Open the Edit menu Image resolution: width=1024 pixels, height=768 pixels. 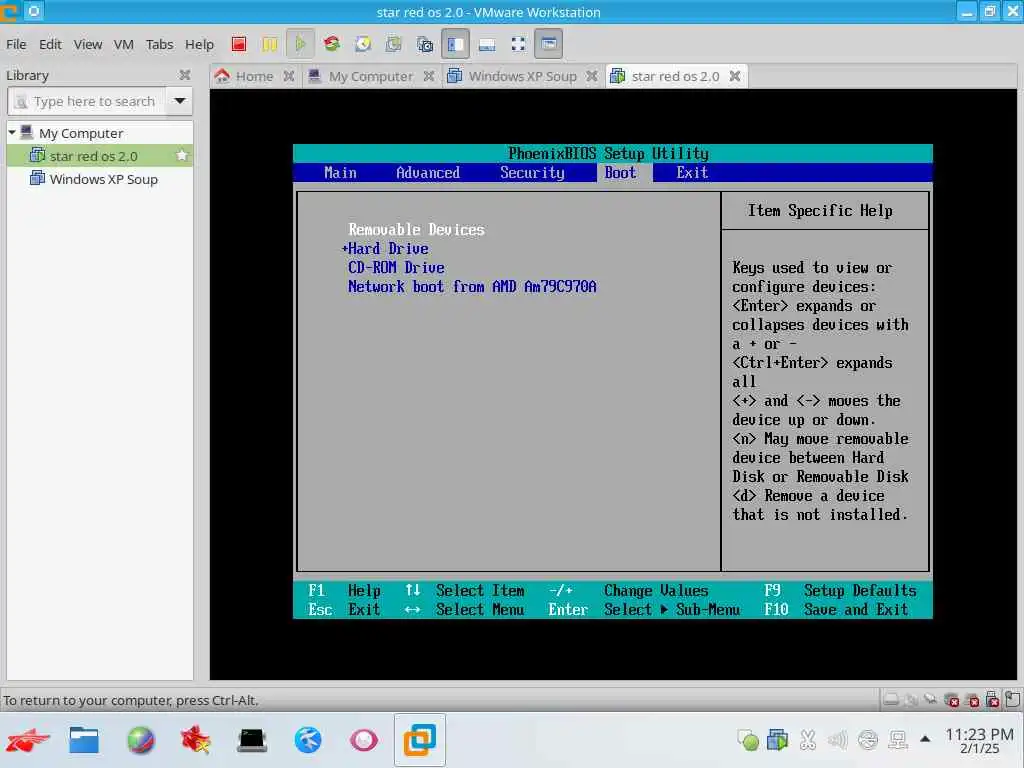[50, 44]
